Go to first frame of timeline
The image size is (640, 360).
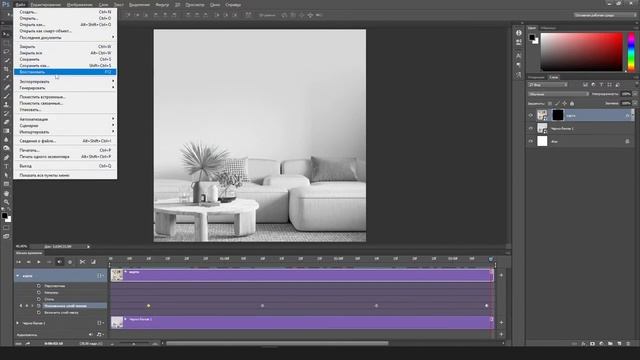(x=18, y=262)
